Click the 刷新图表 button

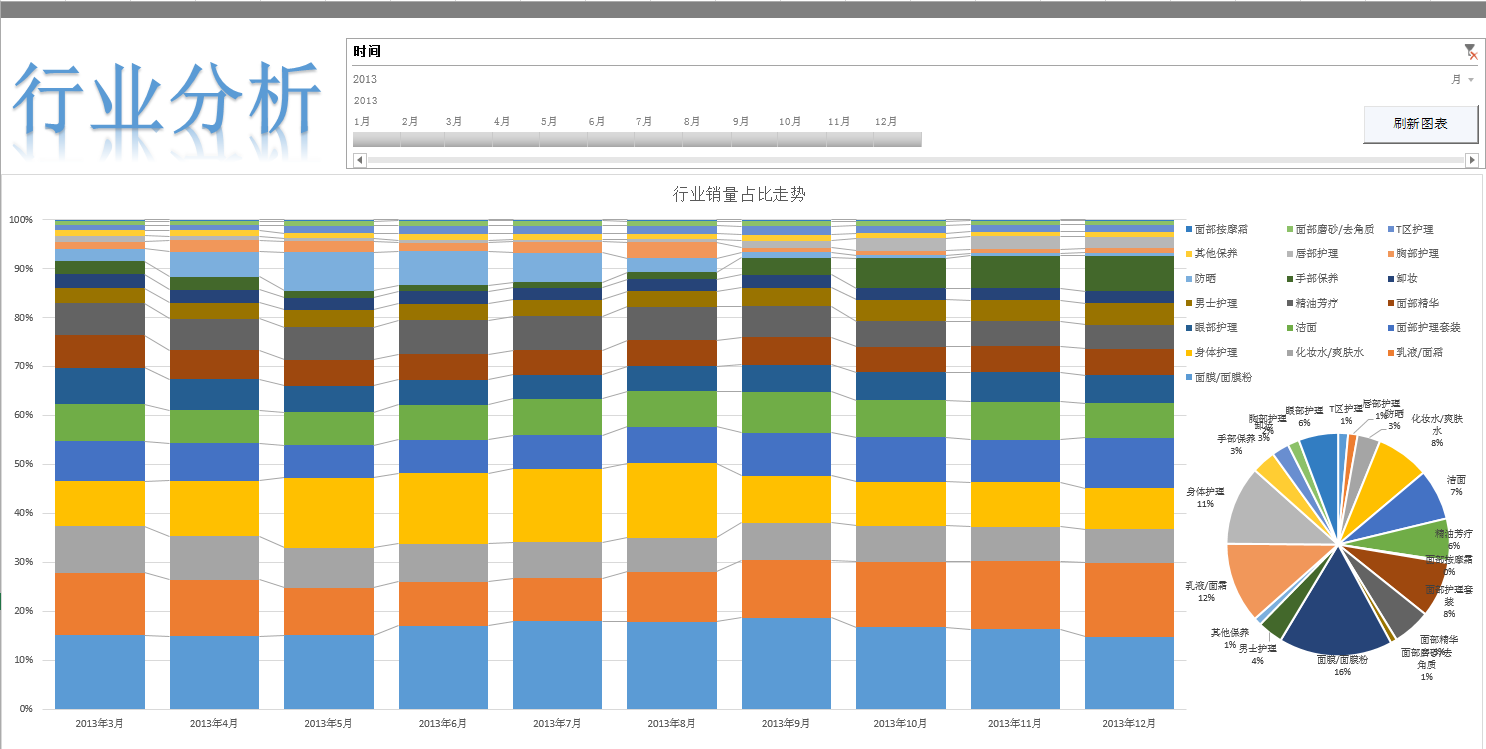click(1420, 125)
